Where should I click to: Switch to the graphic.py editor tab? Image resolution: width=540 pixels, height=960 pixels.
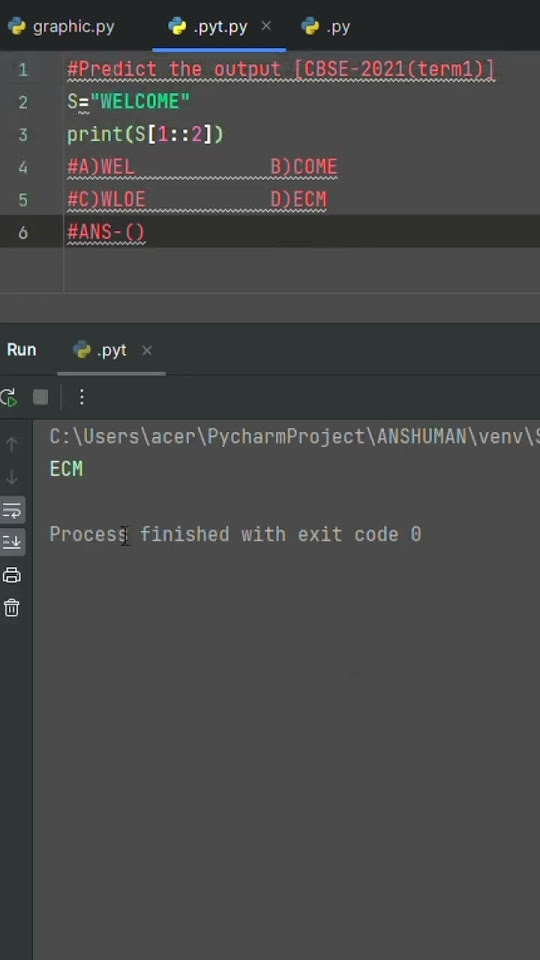61,27
